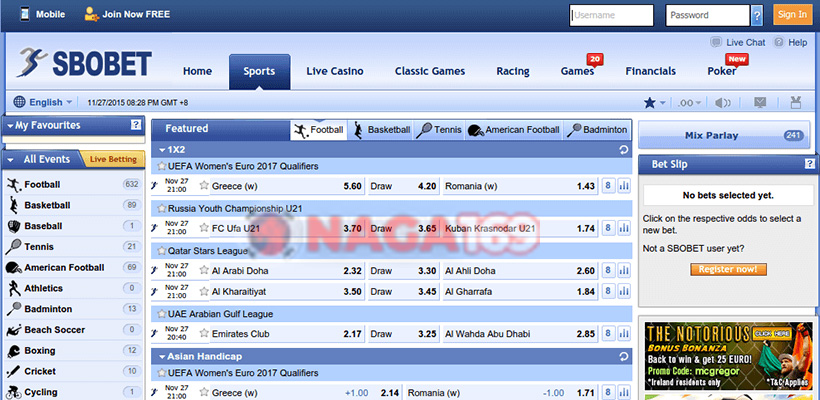Open statistics chart for Al Kharaitiyat match

coord(624,291)
